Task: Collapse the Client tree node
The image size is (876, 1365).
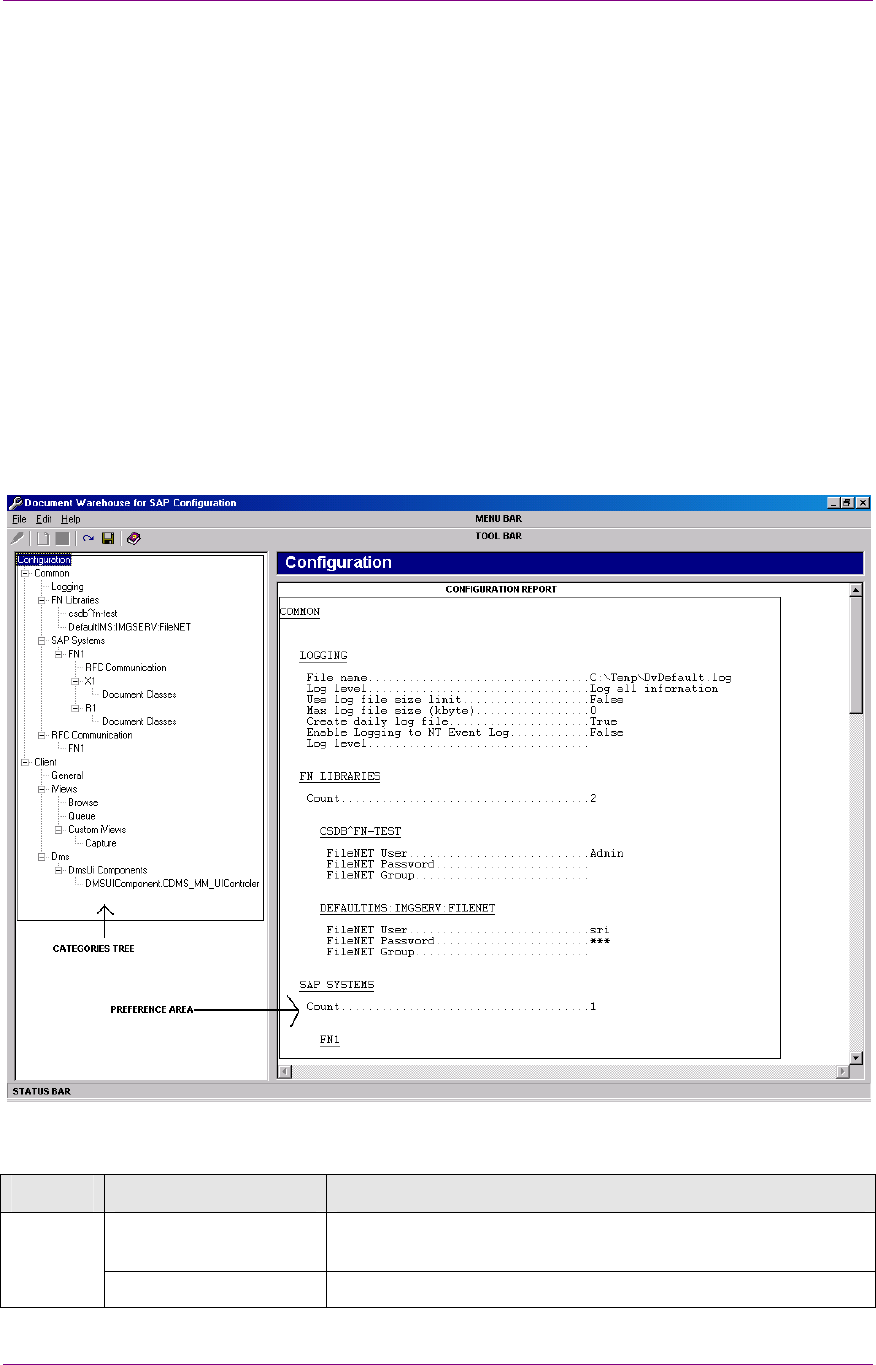Action: tap(25, 762)
